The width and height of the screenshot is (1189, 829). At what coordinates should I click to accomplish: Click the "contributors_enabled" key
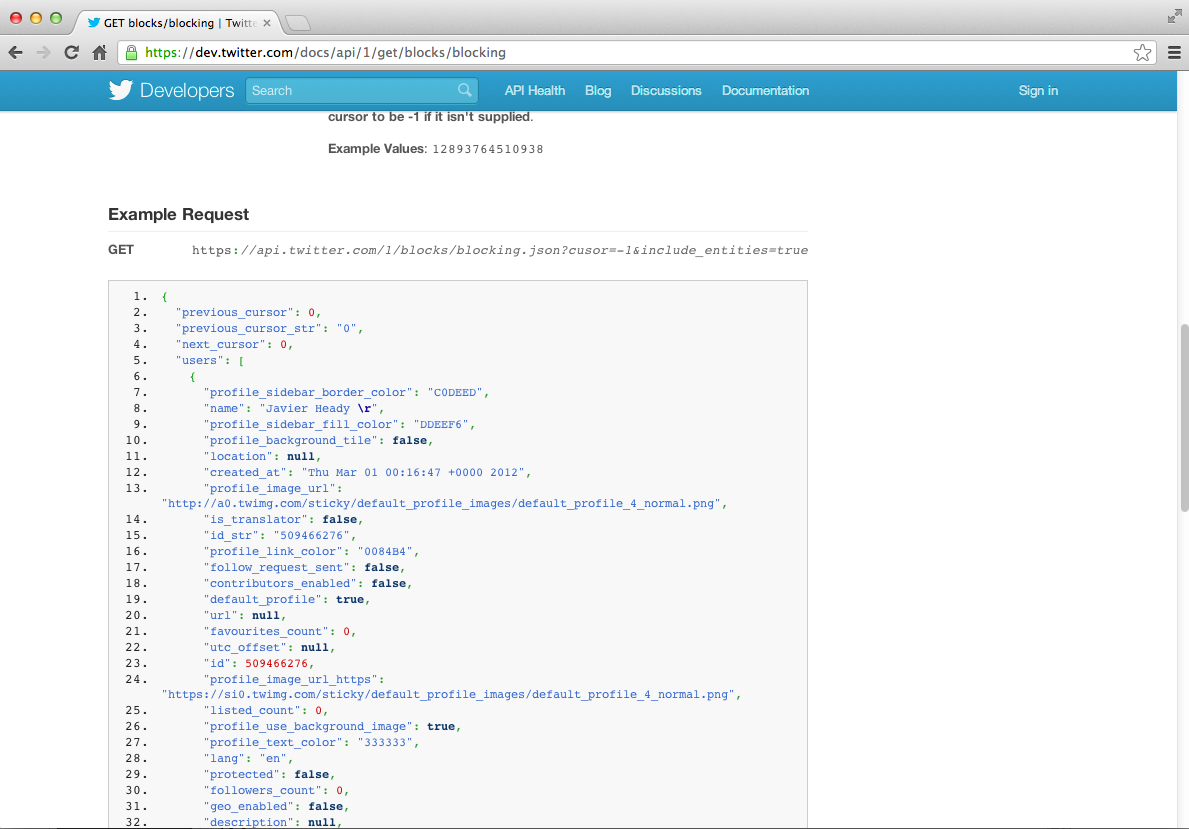280,582
